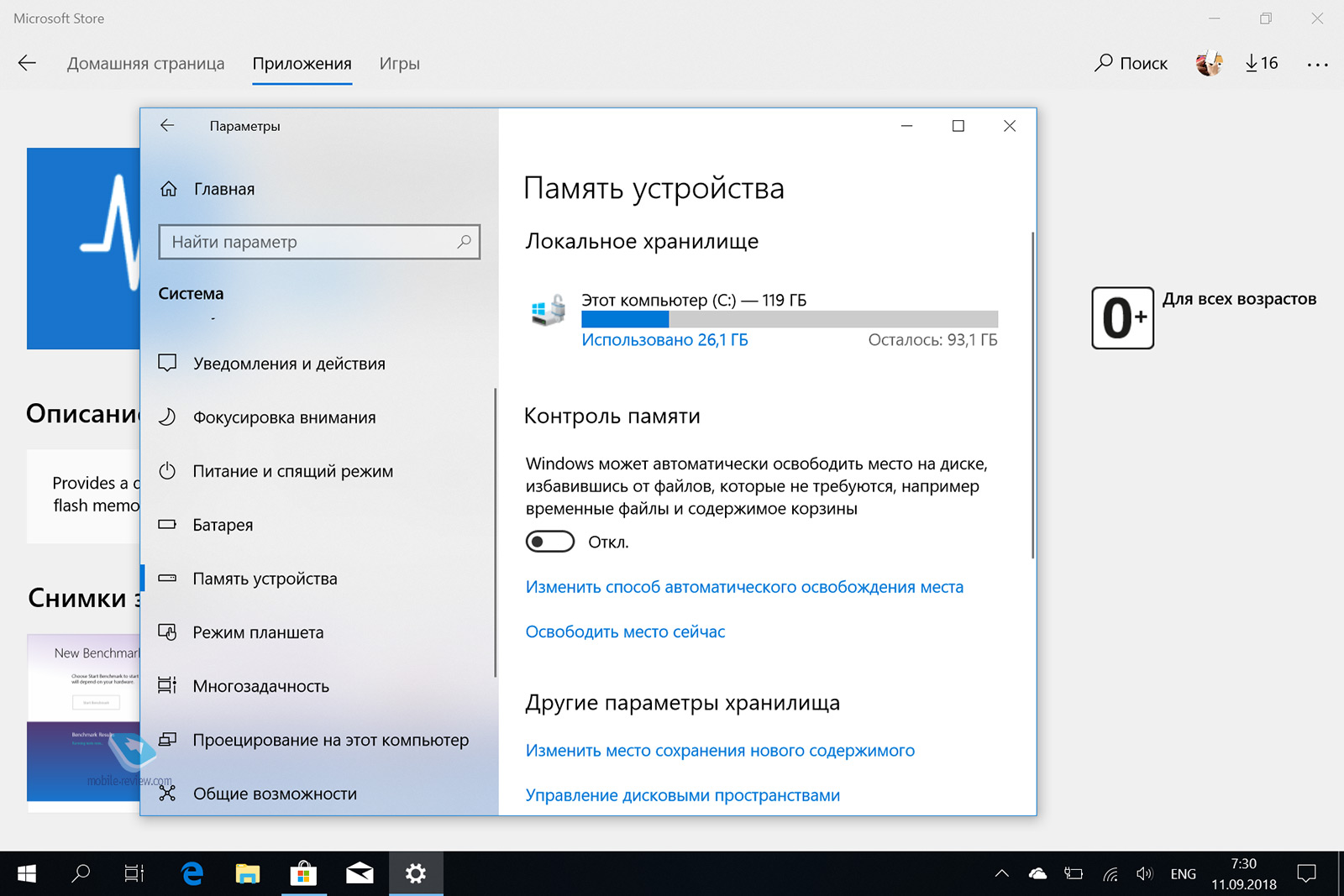Open Главная home page in Settings
Viewport: 1344px width, 896px height.
[223, 189]
